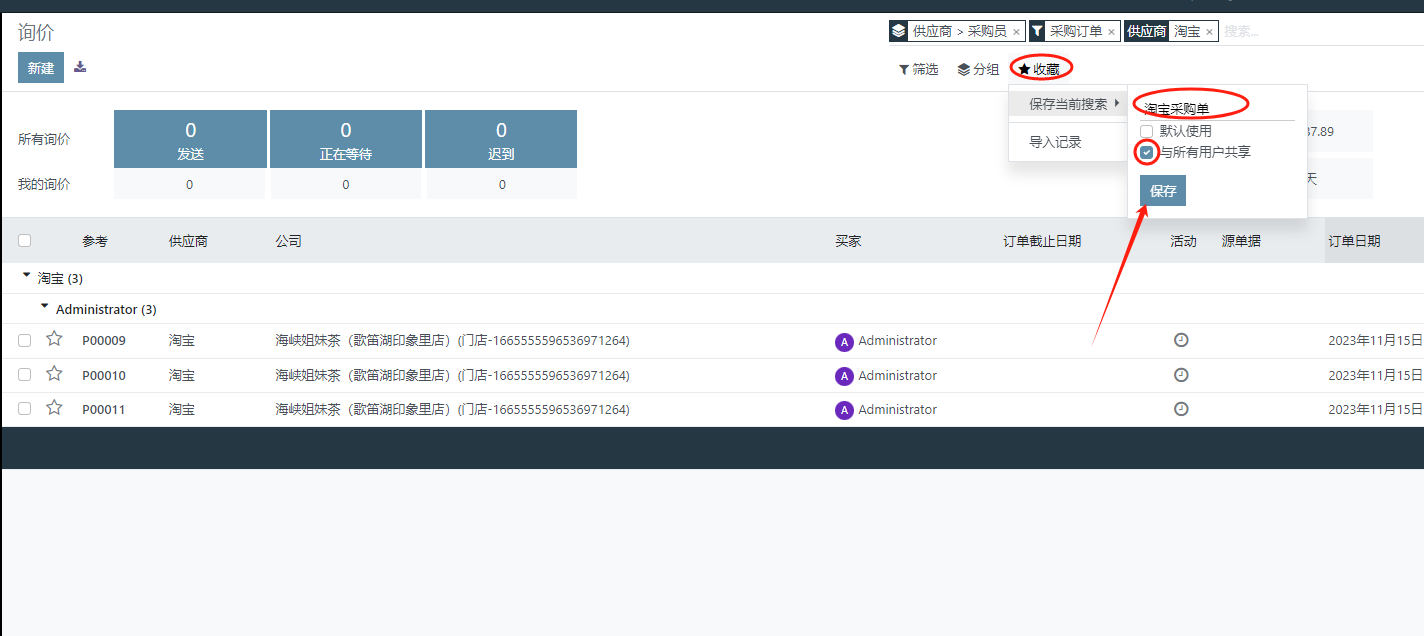This screenshot has width=1424, height=636.
Task: Remove the 淘宝 supplier search tag
Action: [1209, 32]
